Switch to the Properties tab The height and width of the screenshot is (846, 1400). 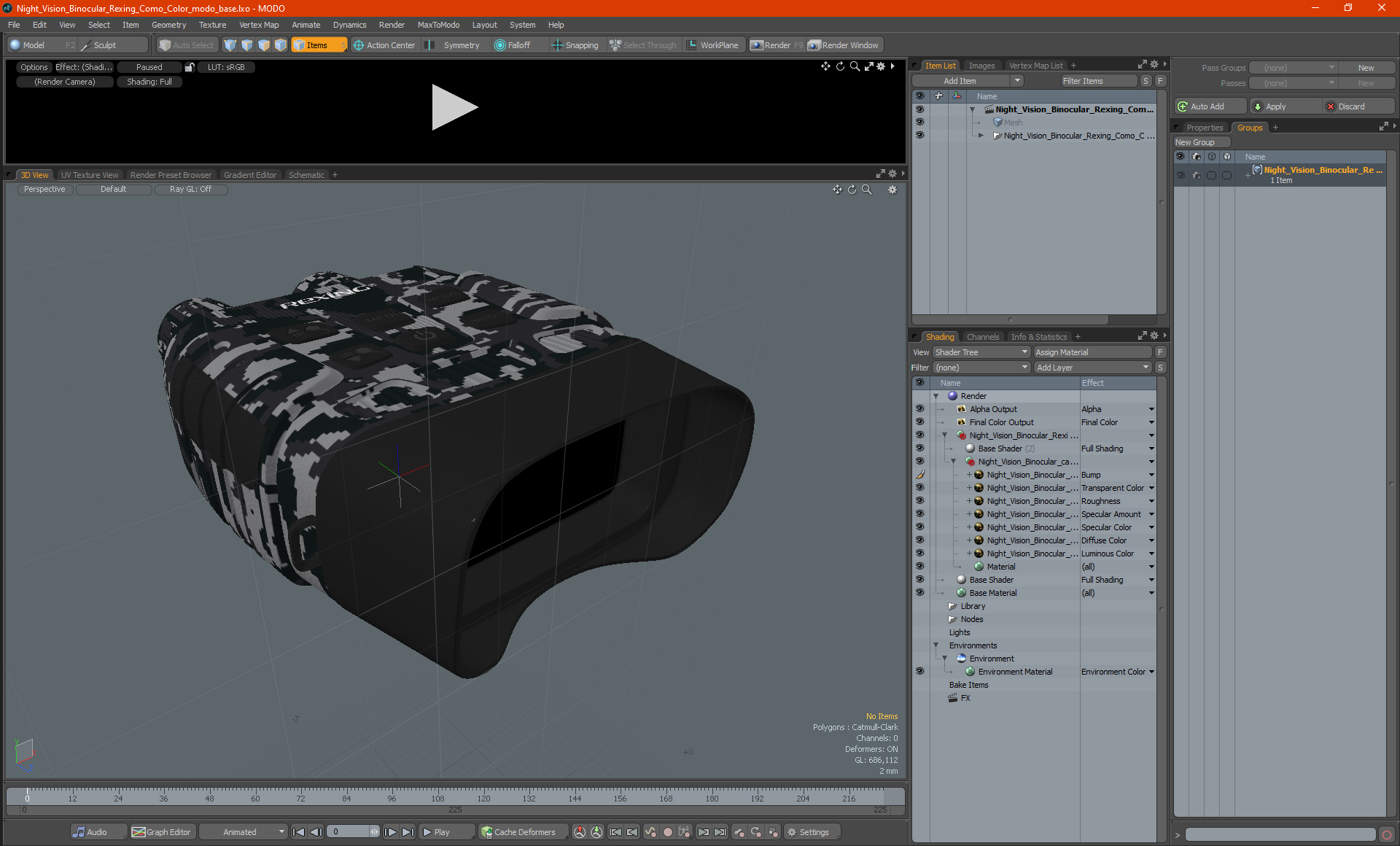pos(1205,128)
